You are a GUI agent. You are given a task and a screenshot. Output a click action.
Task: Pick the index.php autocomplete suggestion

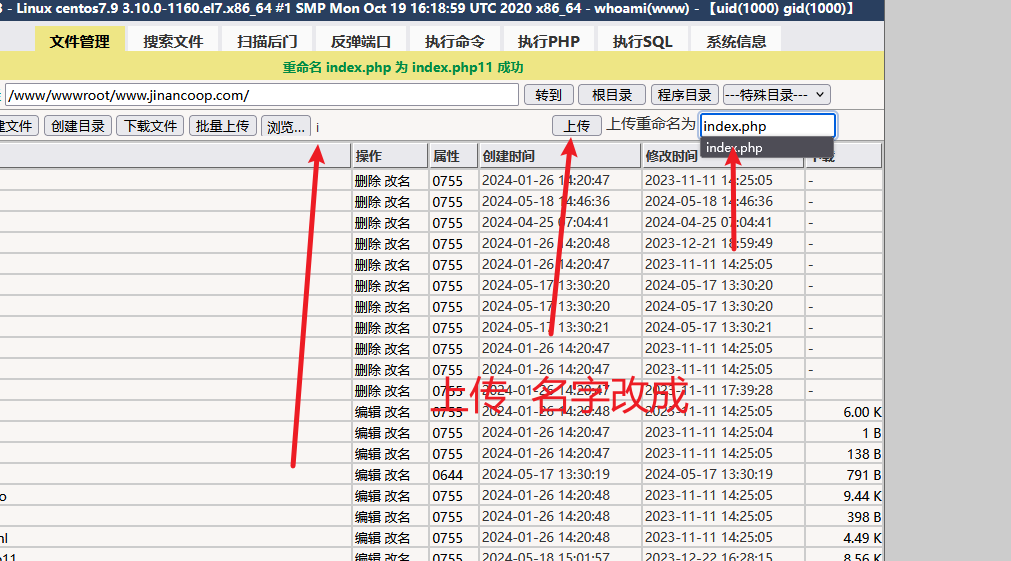pyautogui.click(x=733, y=148)
